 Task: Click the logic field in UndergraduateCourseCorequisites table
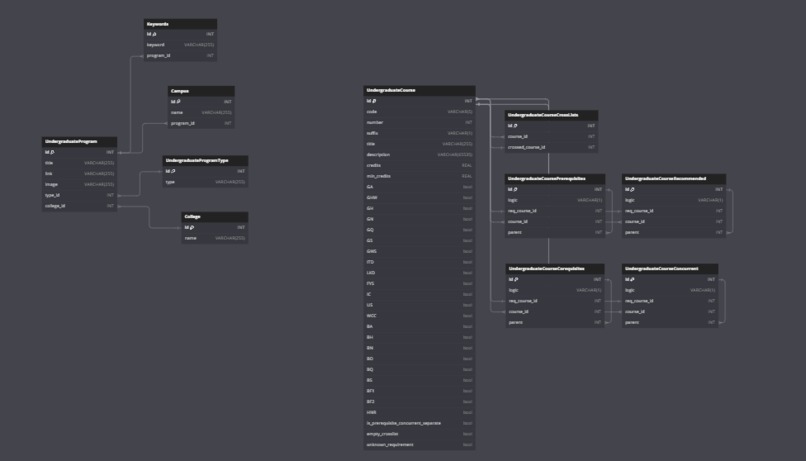point(555,290)
